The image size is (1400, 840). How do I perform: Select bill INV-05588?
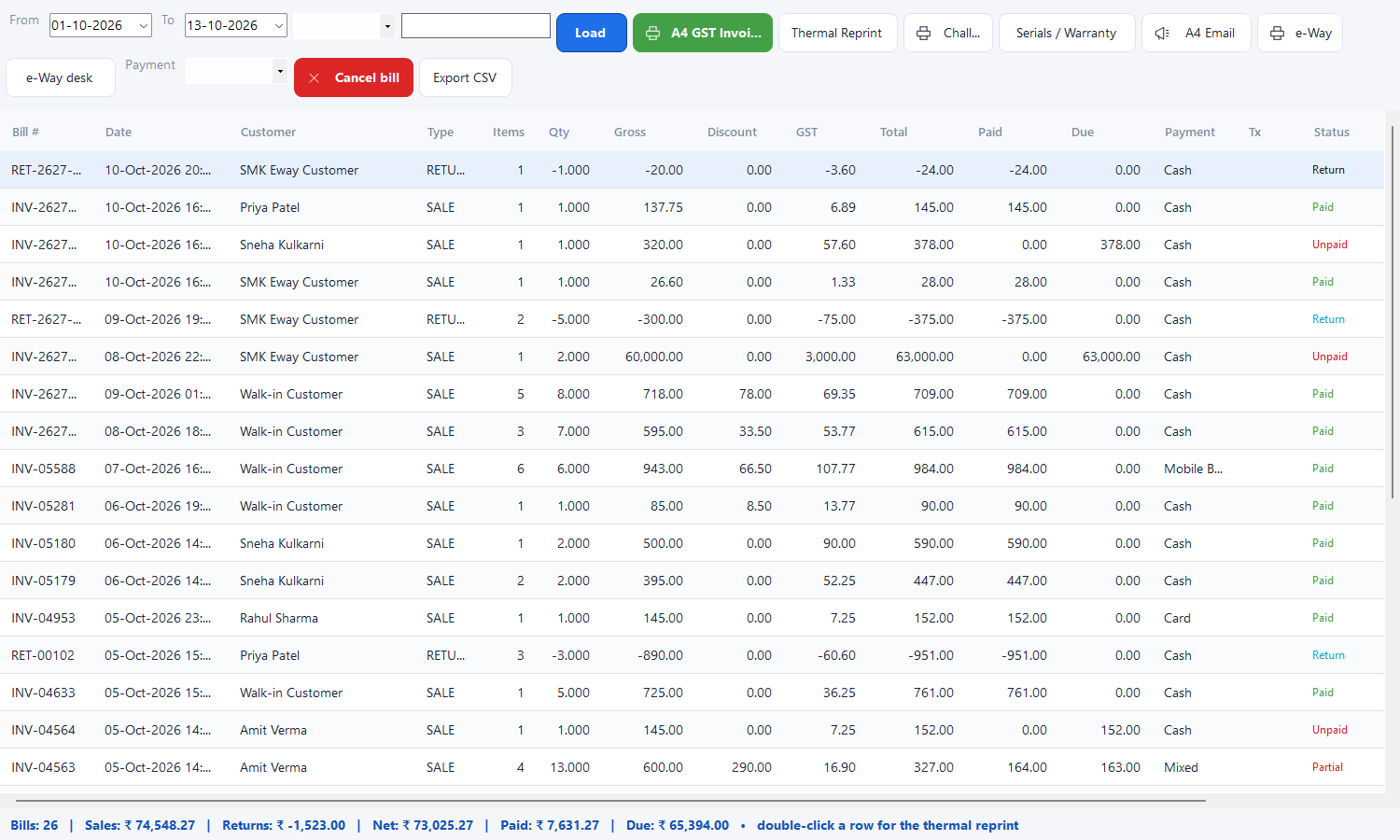pos(692,469)
